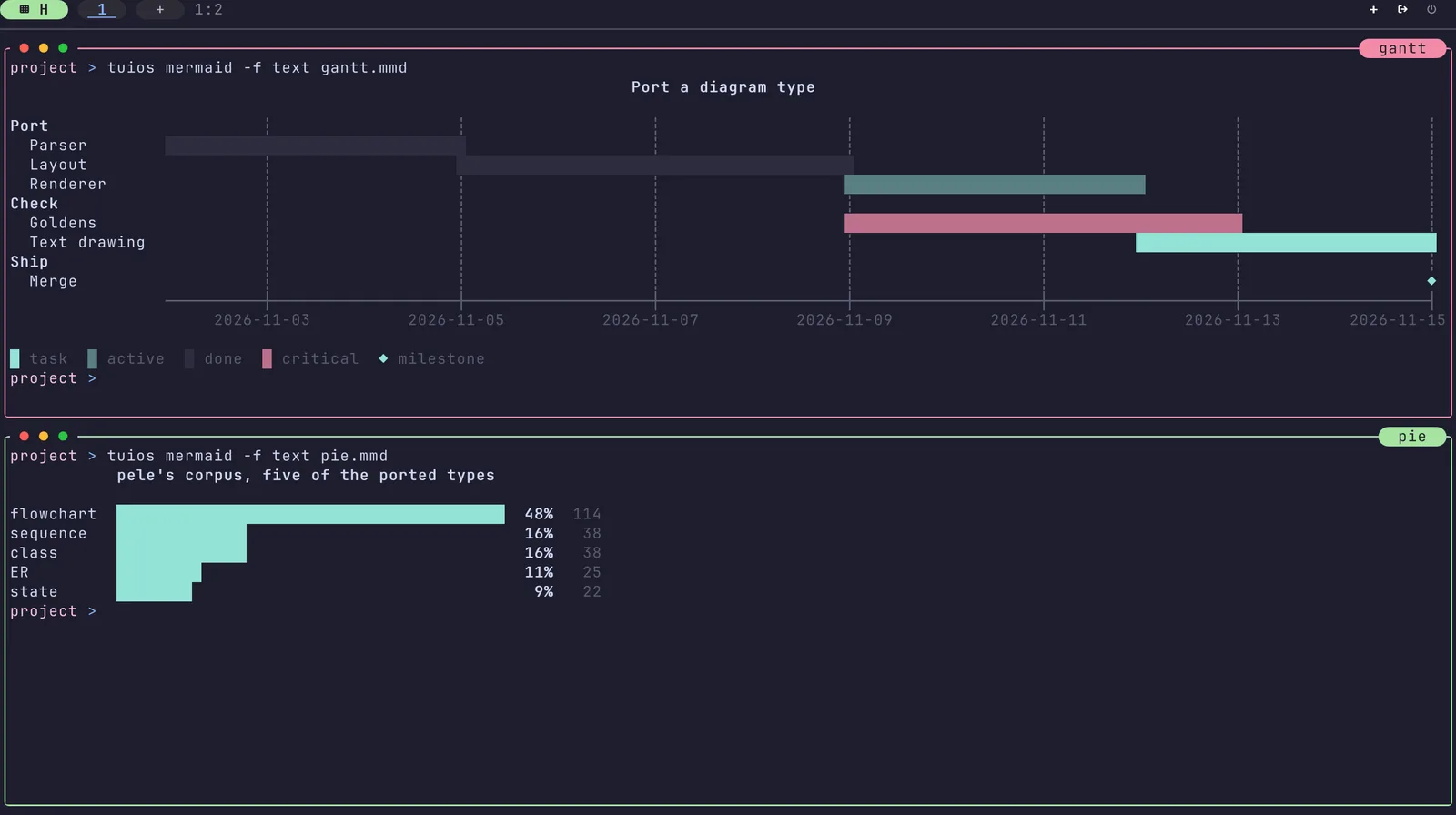
Task: Click the active legend color swatch
Action: pyautogui.click(x=92, y=359)
